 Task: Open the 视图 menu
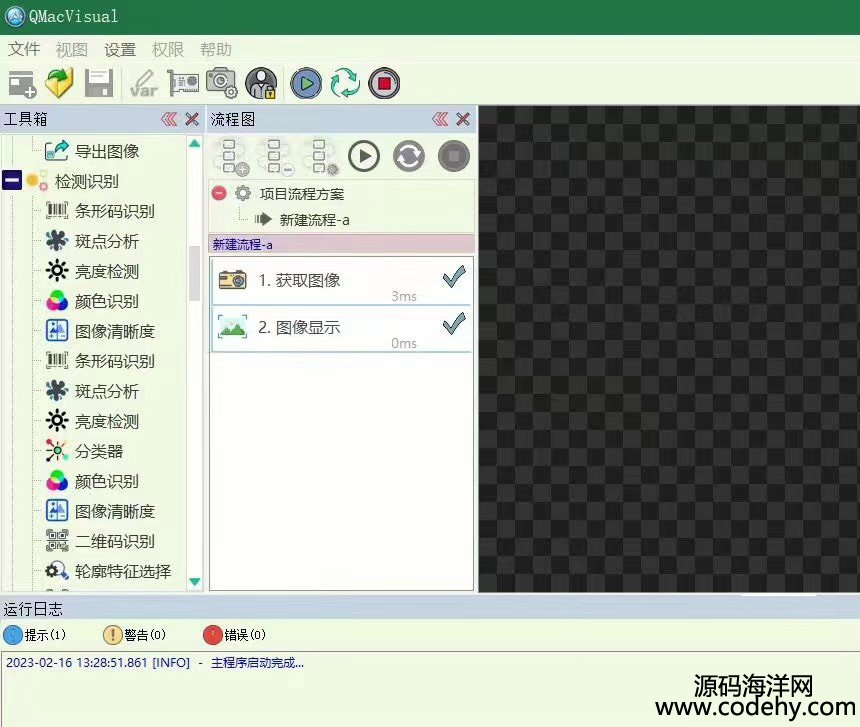pos(72,50)
